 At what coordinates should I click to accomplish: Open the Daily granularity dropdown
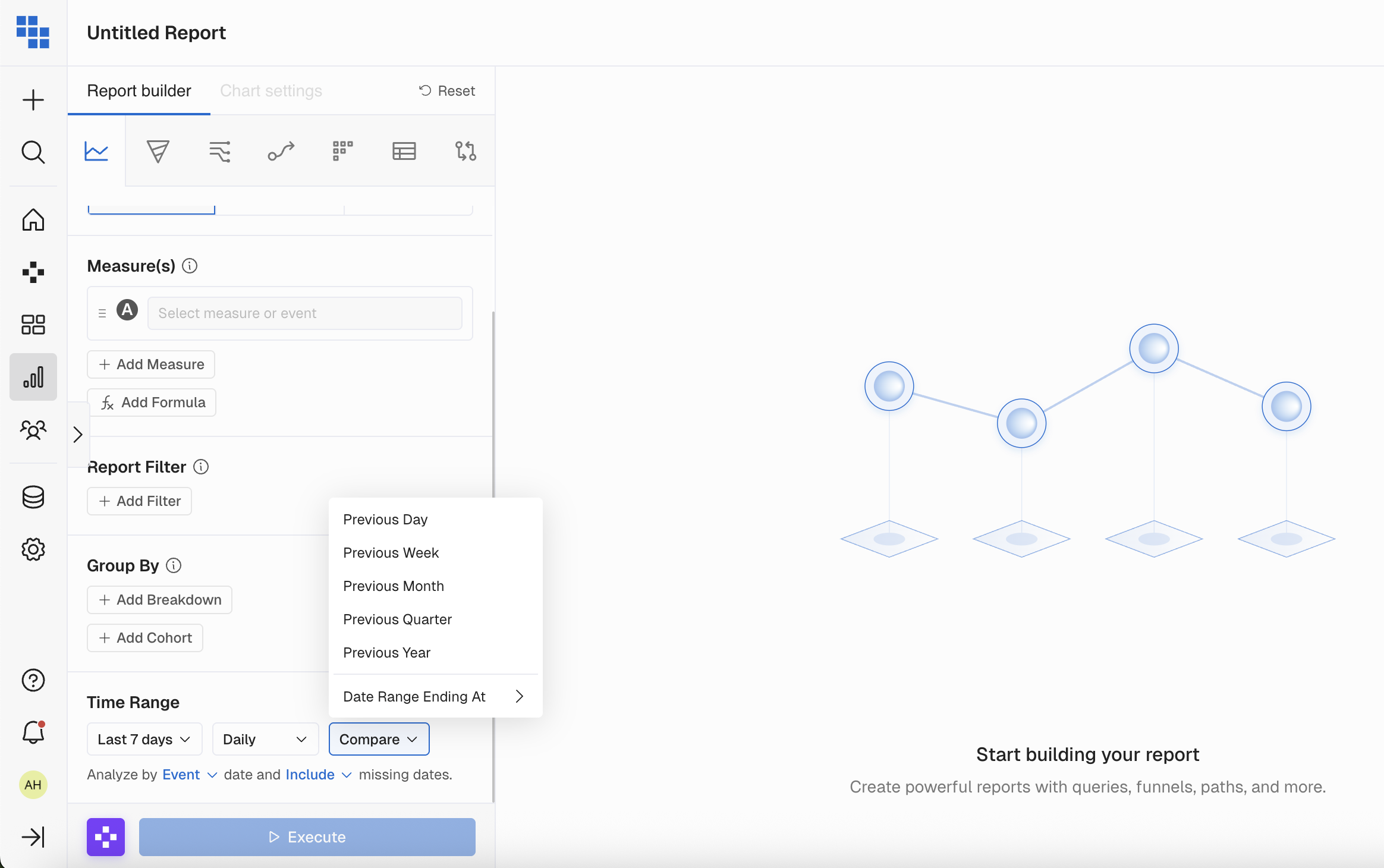coord(265,739)
